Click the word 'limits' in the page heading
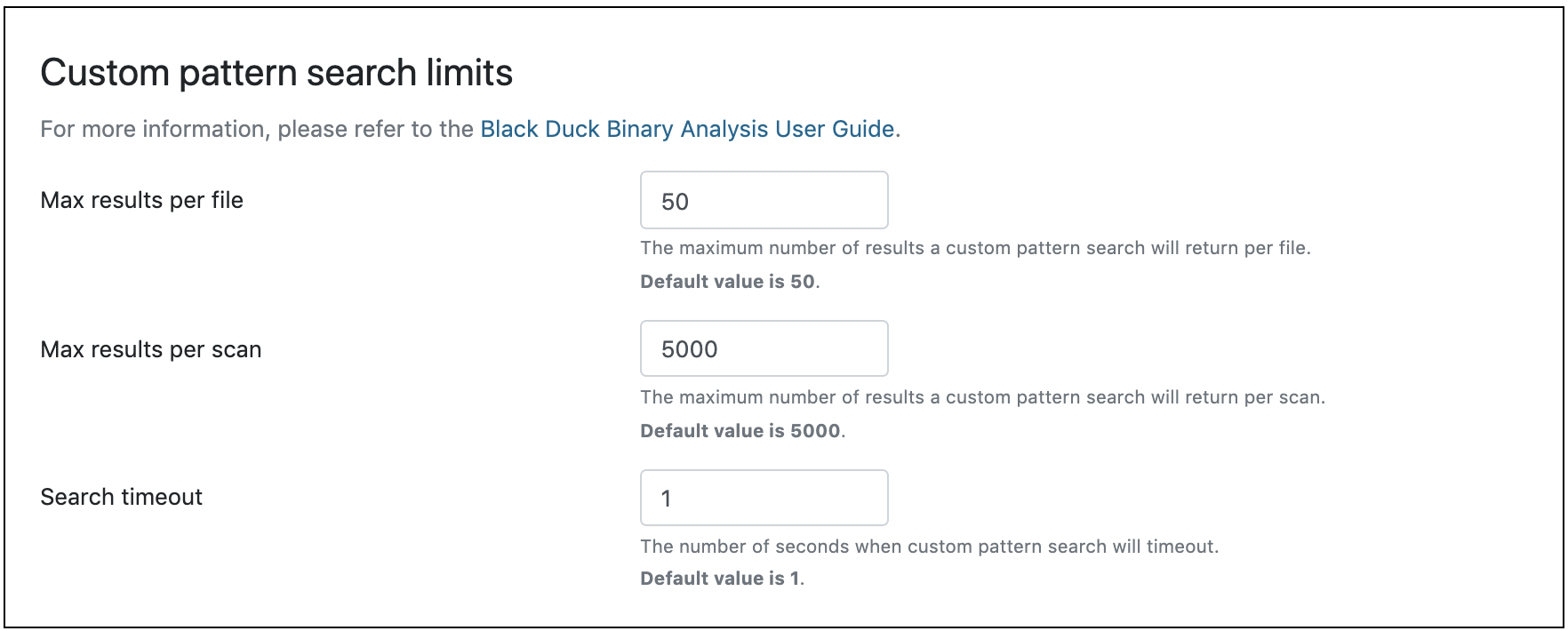1568x631 pixels. tap(468, 73)
